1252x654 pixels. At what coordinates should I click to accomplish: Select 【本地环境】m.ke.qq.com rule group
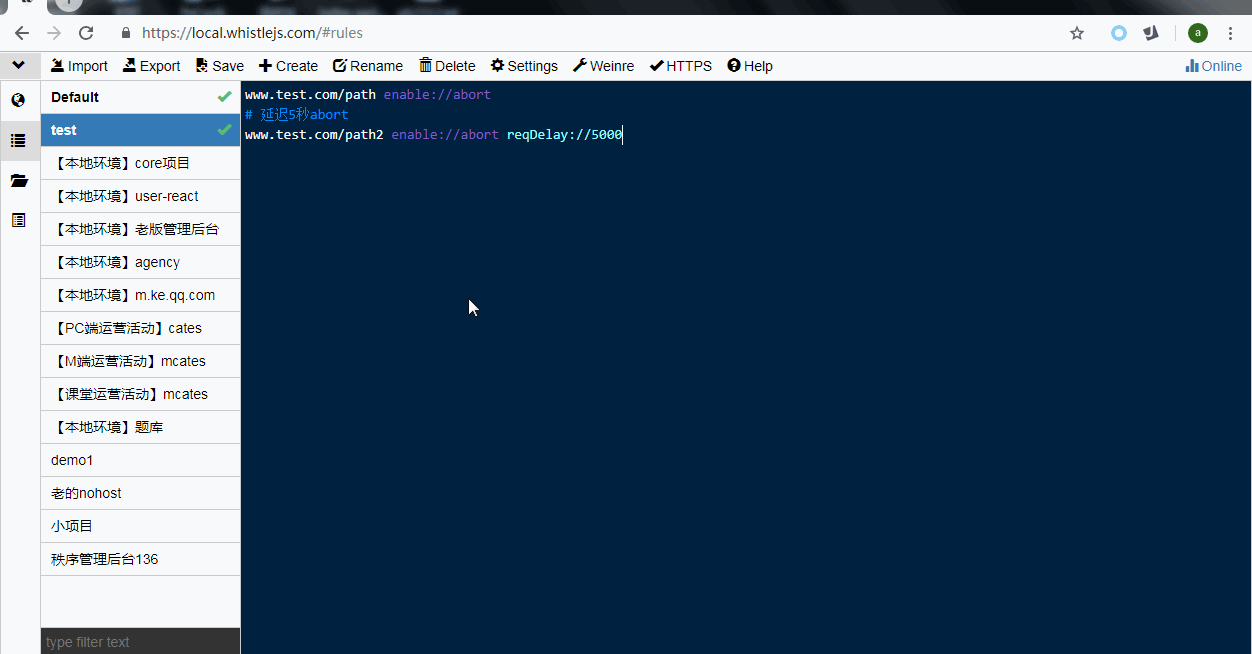(x=141, y=295)
